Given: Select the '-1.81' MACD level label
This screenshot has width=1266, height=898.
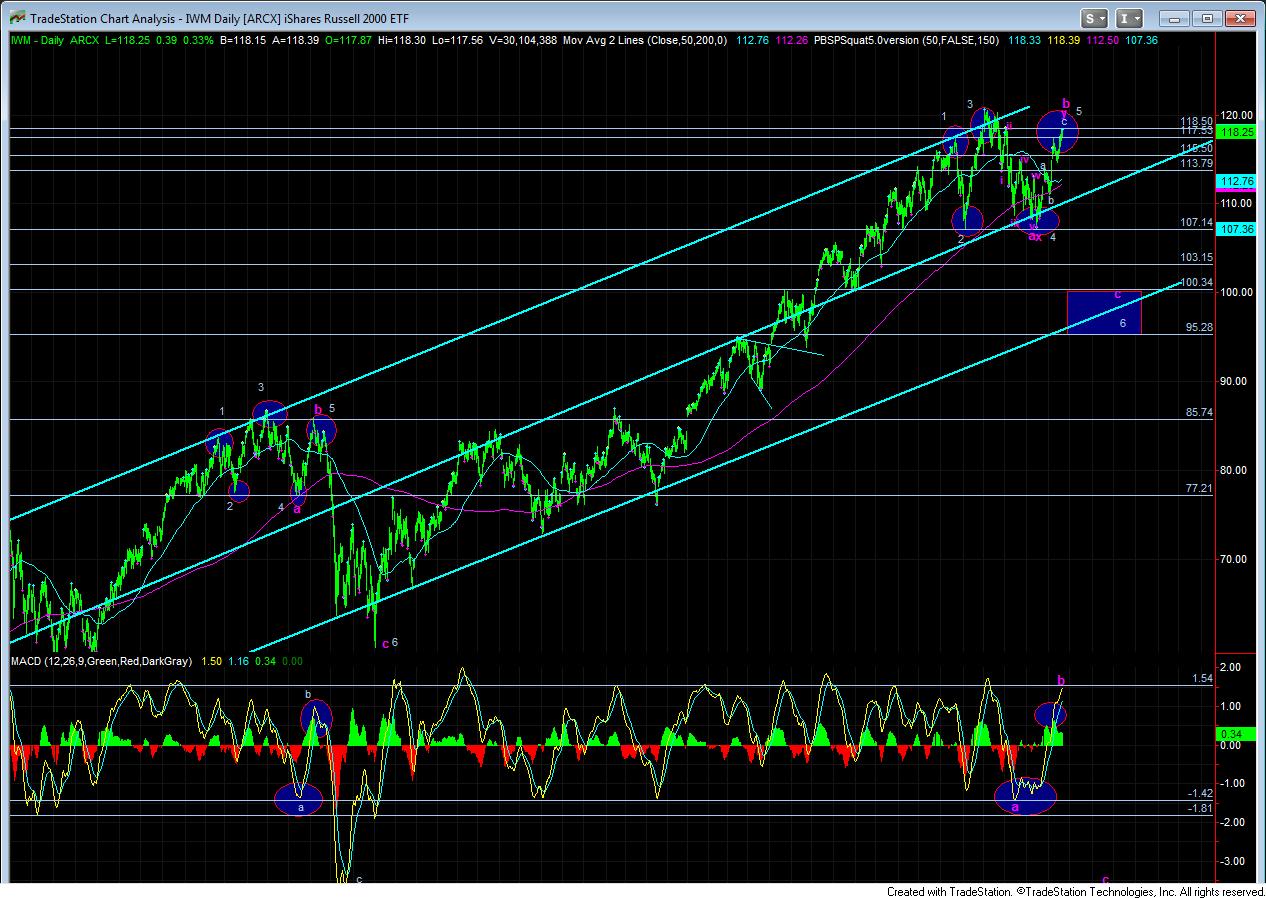Looking at the screenshot, I should 1200,808.
